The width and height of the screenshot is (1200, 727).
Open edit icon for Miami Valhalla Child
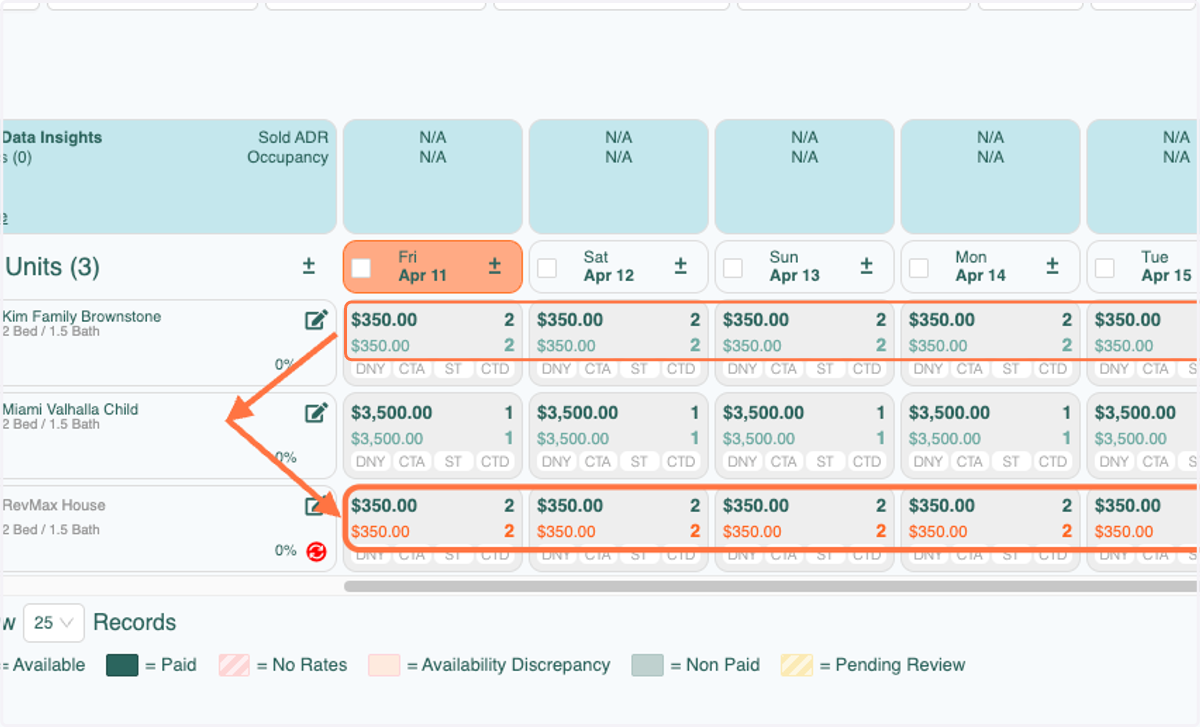coord(316,412)
